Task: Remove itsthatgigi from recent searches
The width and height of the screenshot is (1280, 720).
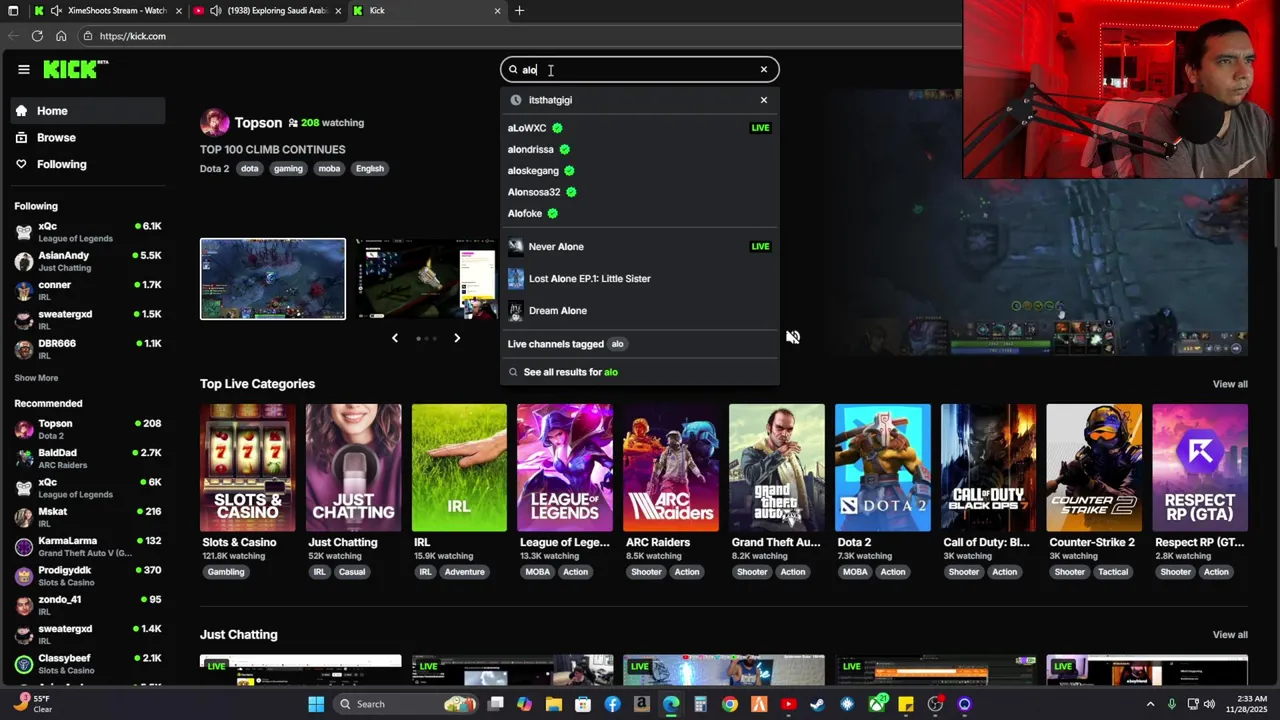Action: (763, 100)
